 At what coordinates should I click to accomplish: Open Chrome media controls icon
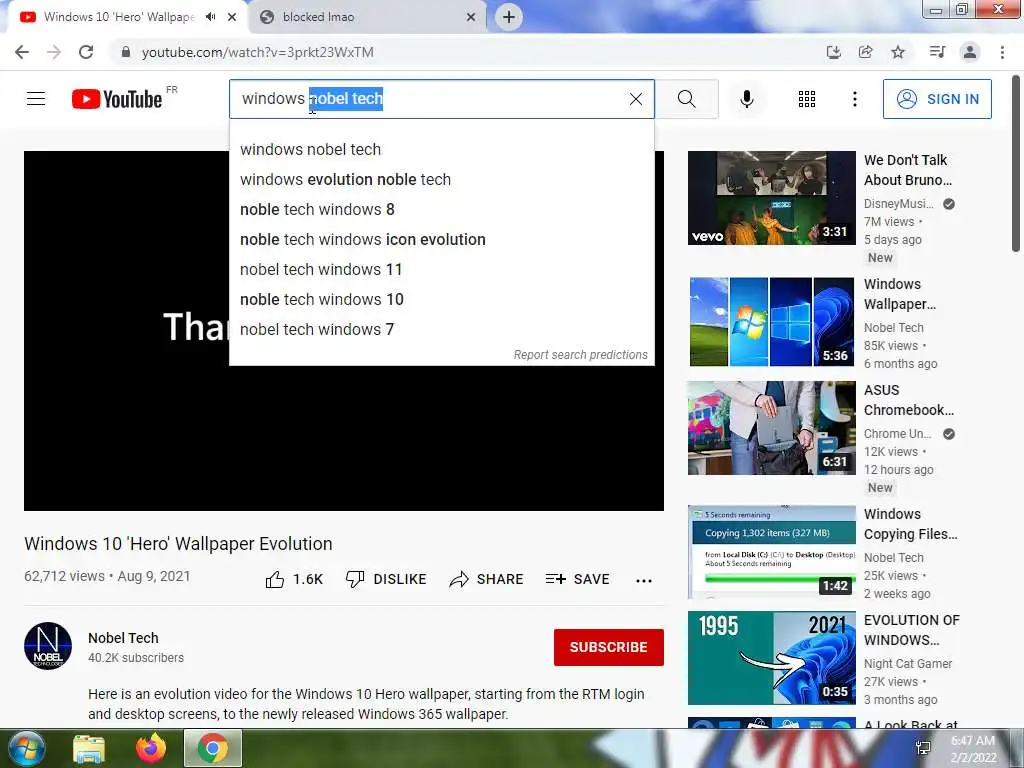(x=937, y=52)
